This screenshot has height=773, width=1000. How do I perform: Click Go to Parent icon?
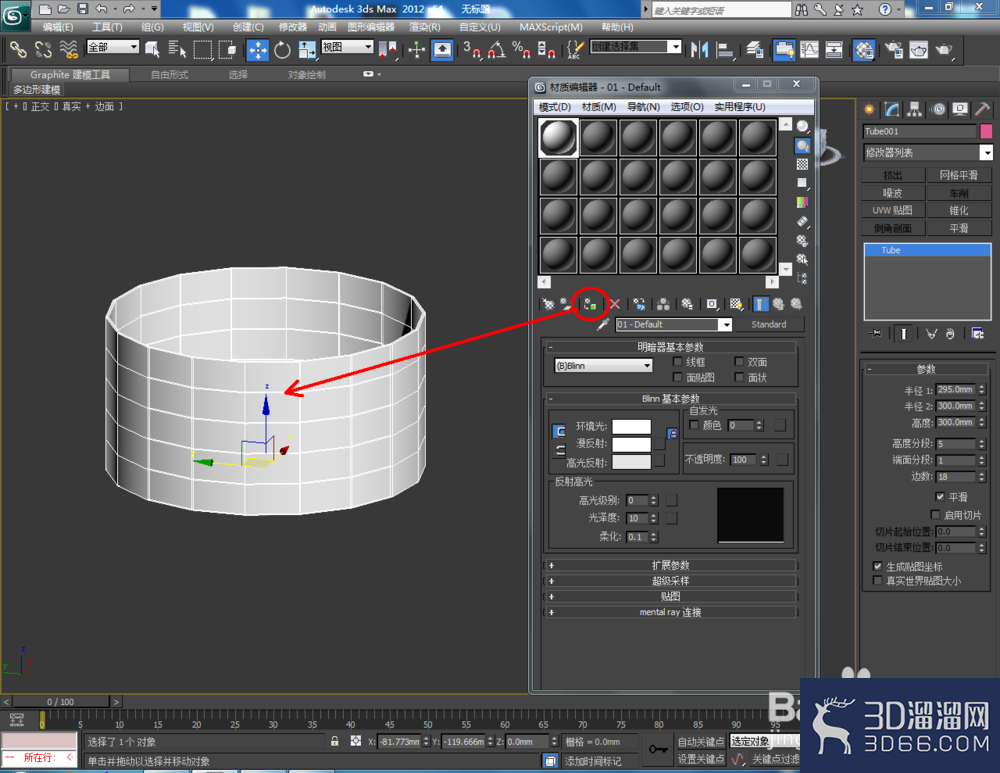[x=778, y=304]
